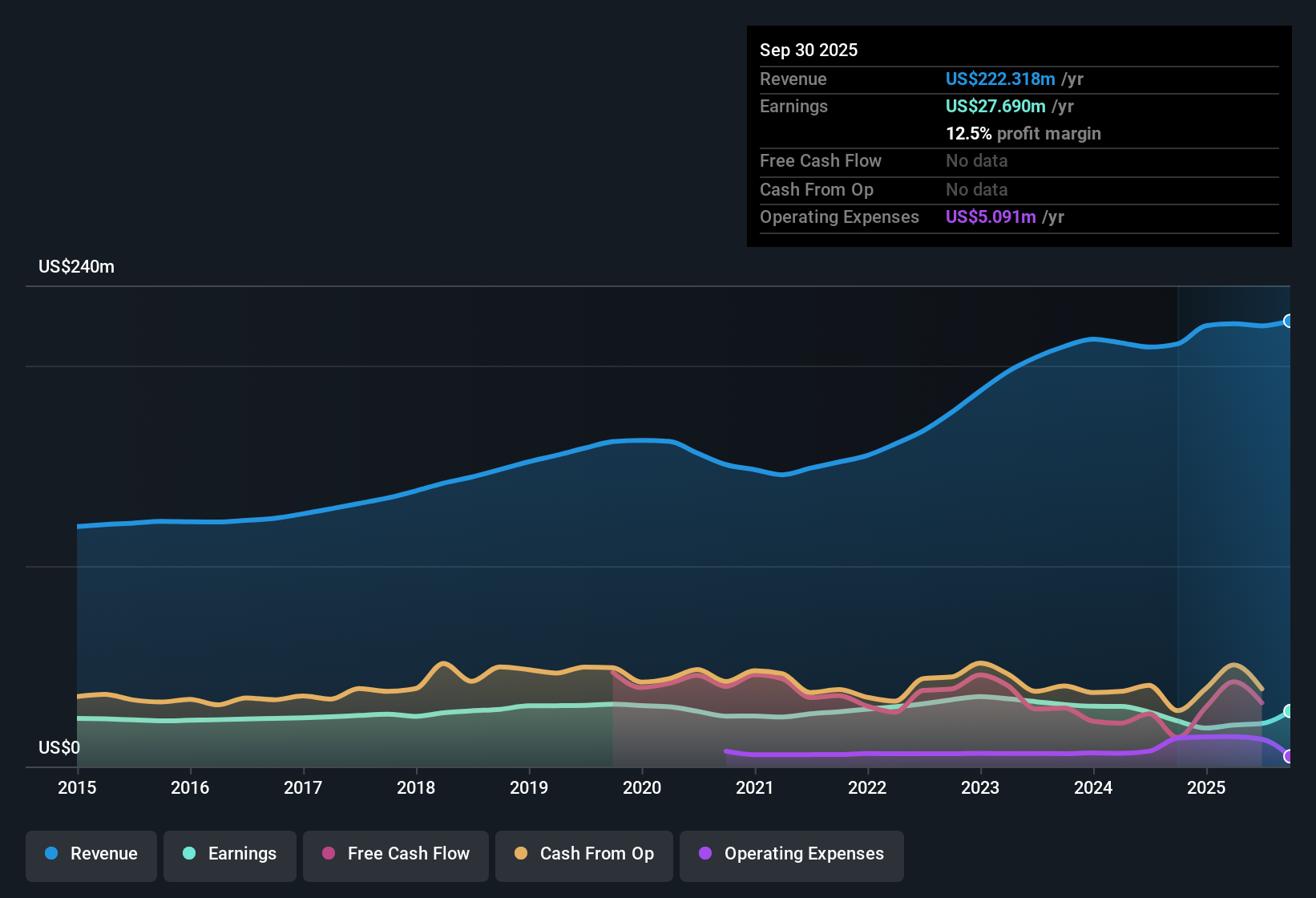Click the Free Cash Flow legend dot

coord(327,854)
